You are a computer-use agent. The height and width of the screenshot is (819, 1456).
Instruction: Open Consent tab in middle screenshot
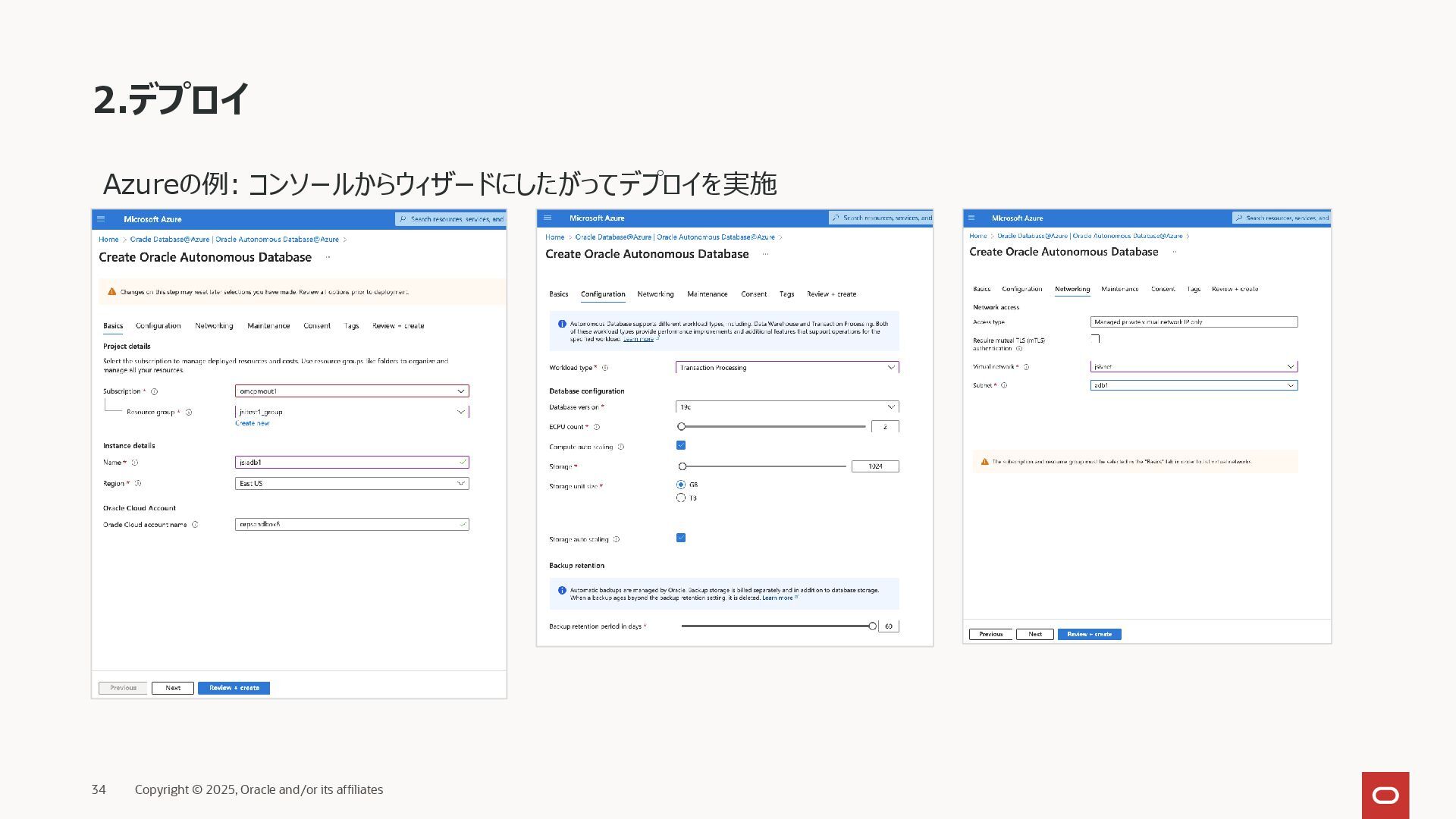pos(754,294)
